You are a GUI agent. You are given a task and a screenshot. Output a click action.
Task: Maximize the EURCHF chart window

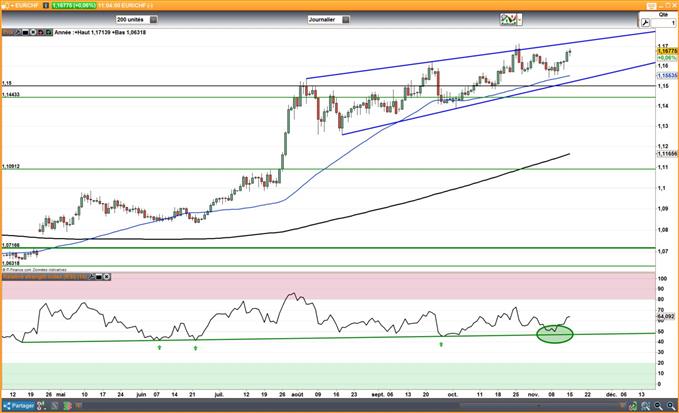(667, 6)
